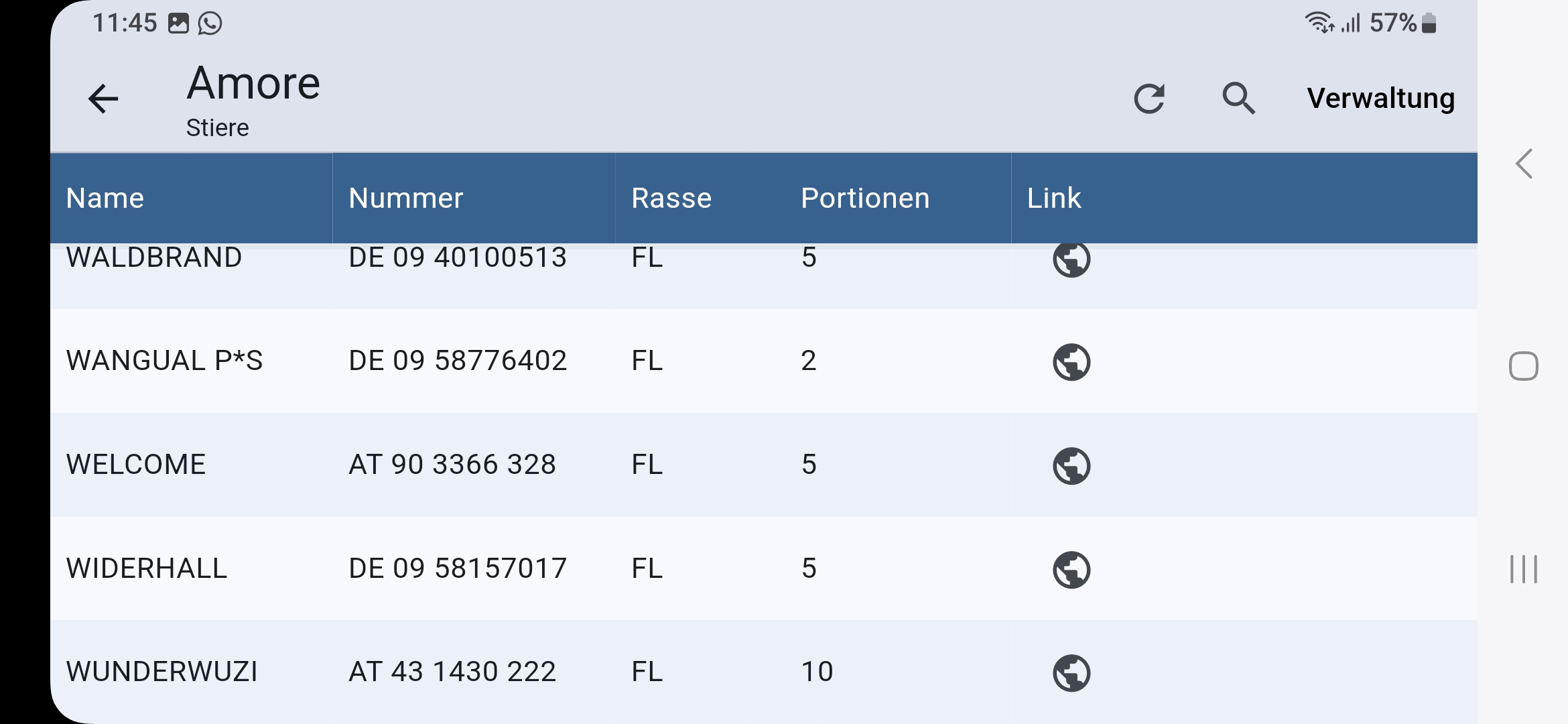This screenshot has width=1568, height=724.
Task: Tap the Android home button
Action: (1523, 366)
